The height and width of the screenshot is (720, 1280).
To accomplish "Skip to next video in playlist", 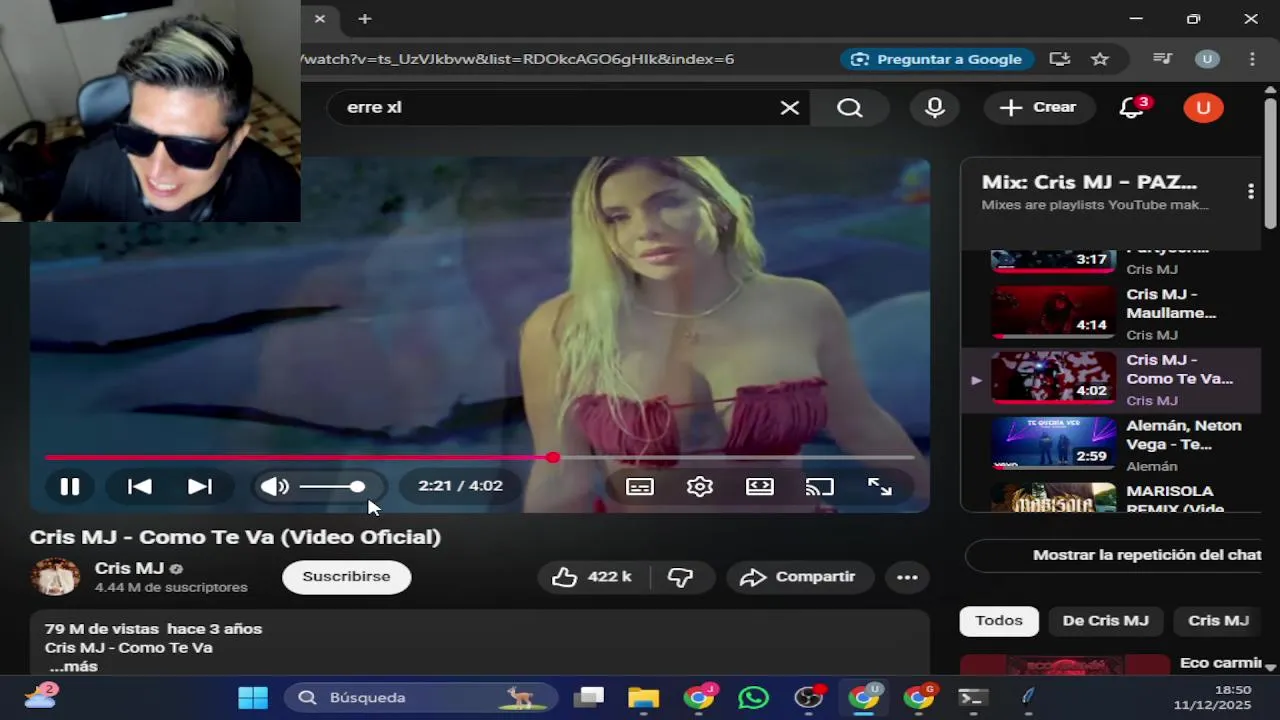I will [200, 487].
